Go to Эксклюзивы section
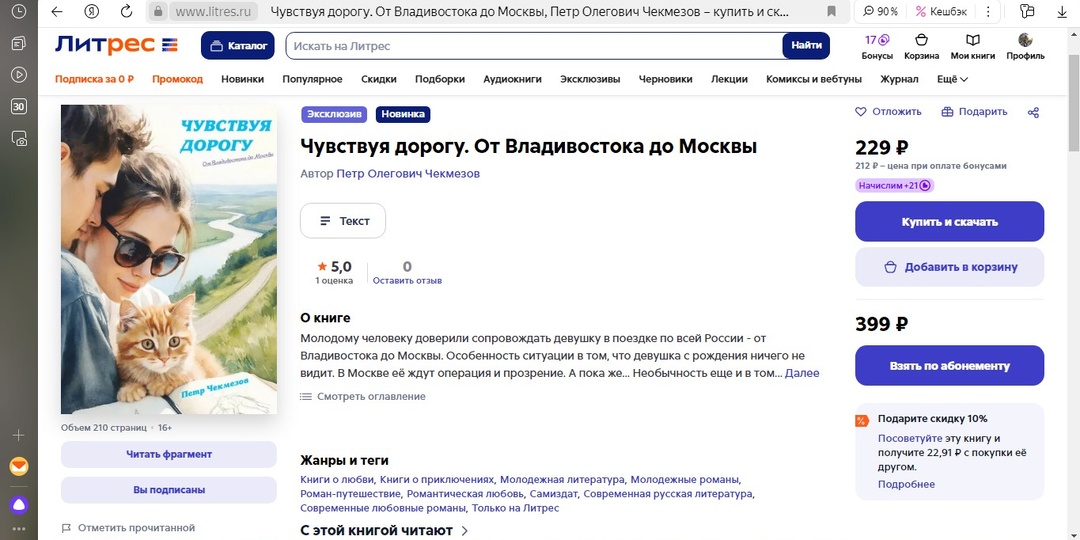 click(x=590, y=79)
